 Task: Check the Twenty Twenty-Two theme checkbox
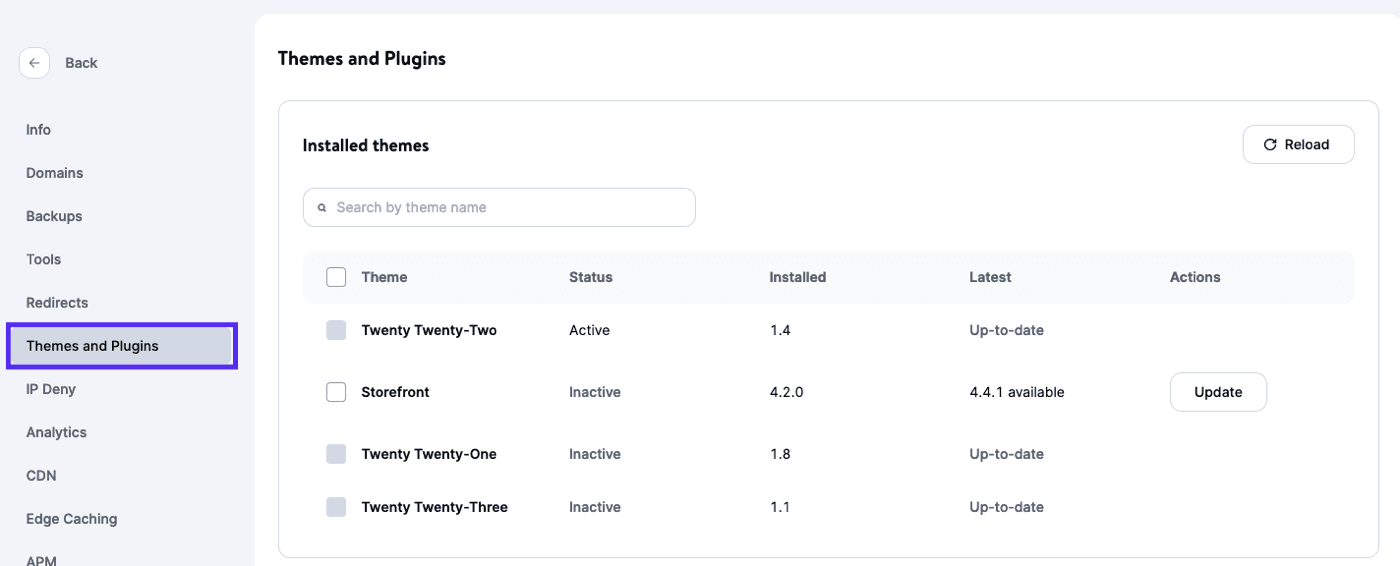(336, 330)
